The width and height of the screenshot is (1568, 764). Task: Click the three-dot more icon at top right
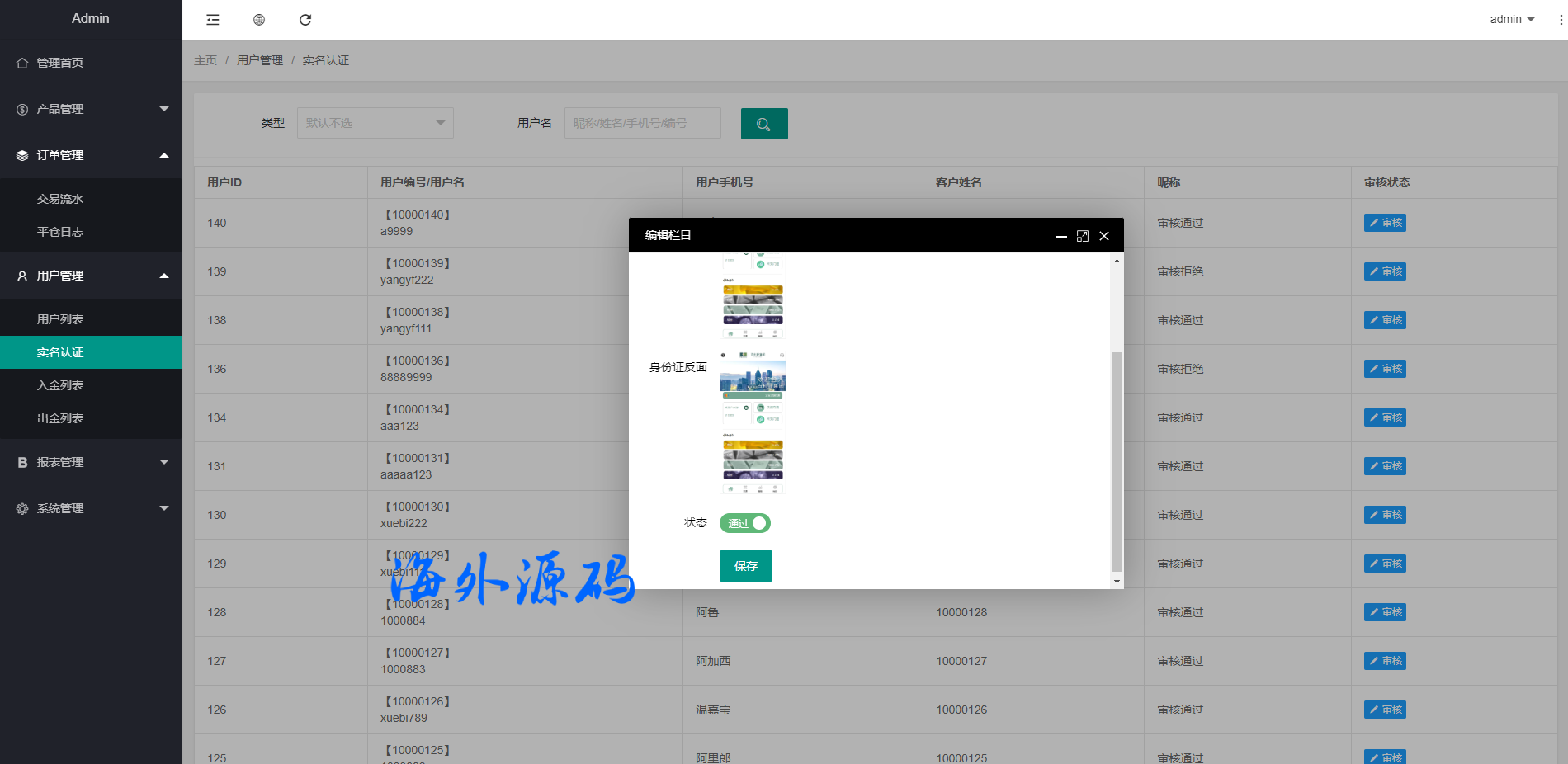point(1561,20)
